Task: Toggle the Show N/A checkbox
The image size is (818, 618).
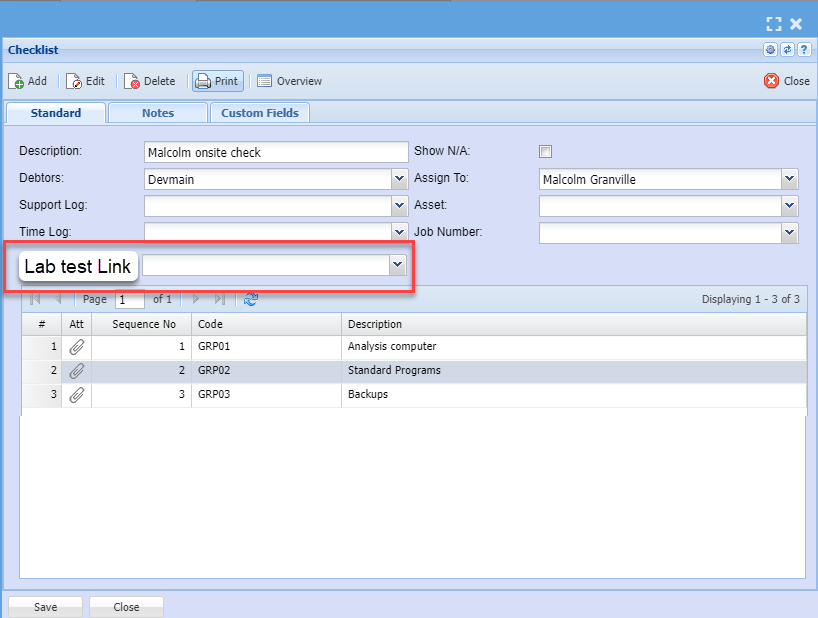Action: point(545,152)
